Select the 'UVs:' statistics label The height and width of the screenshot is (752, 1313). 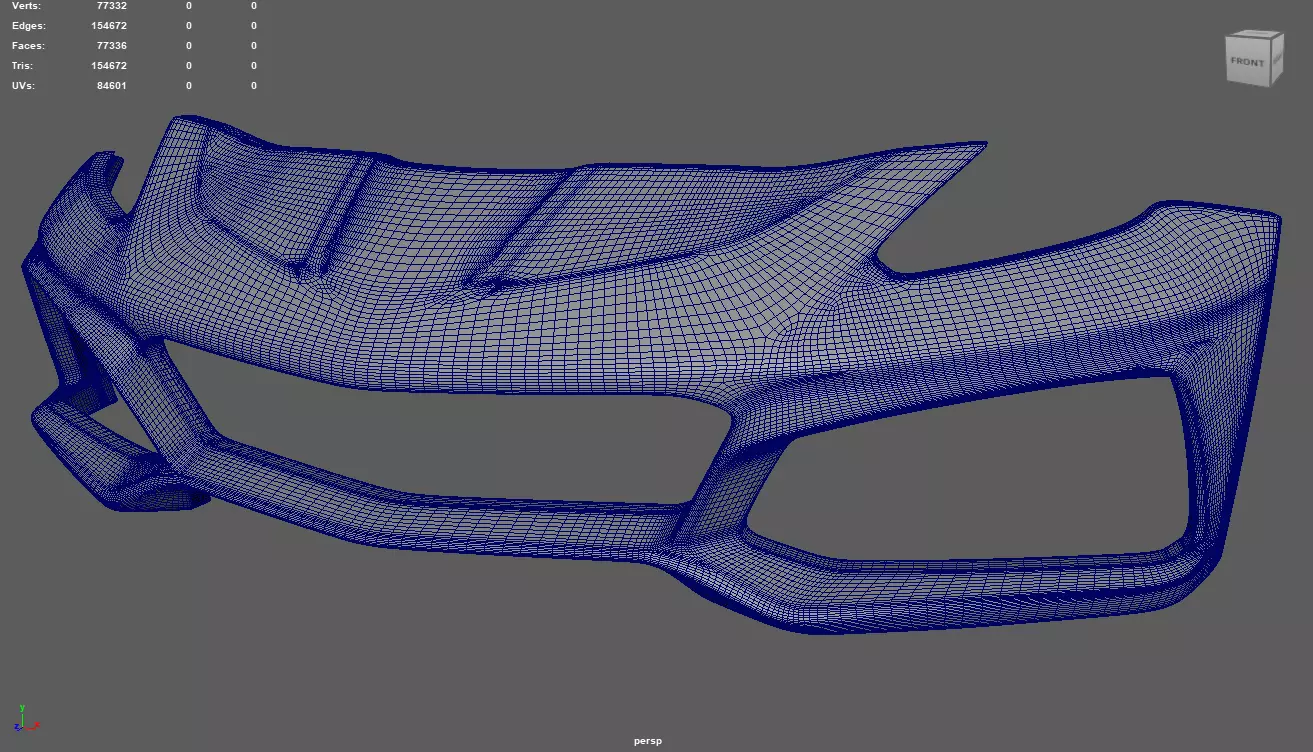23,85
